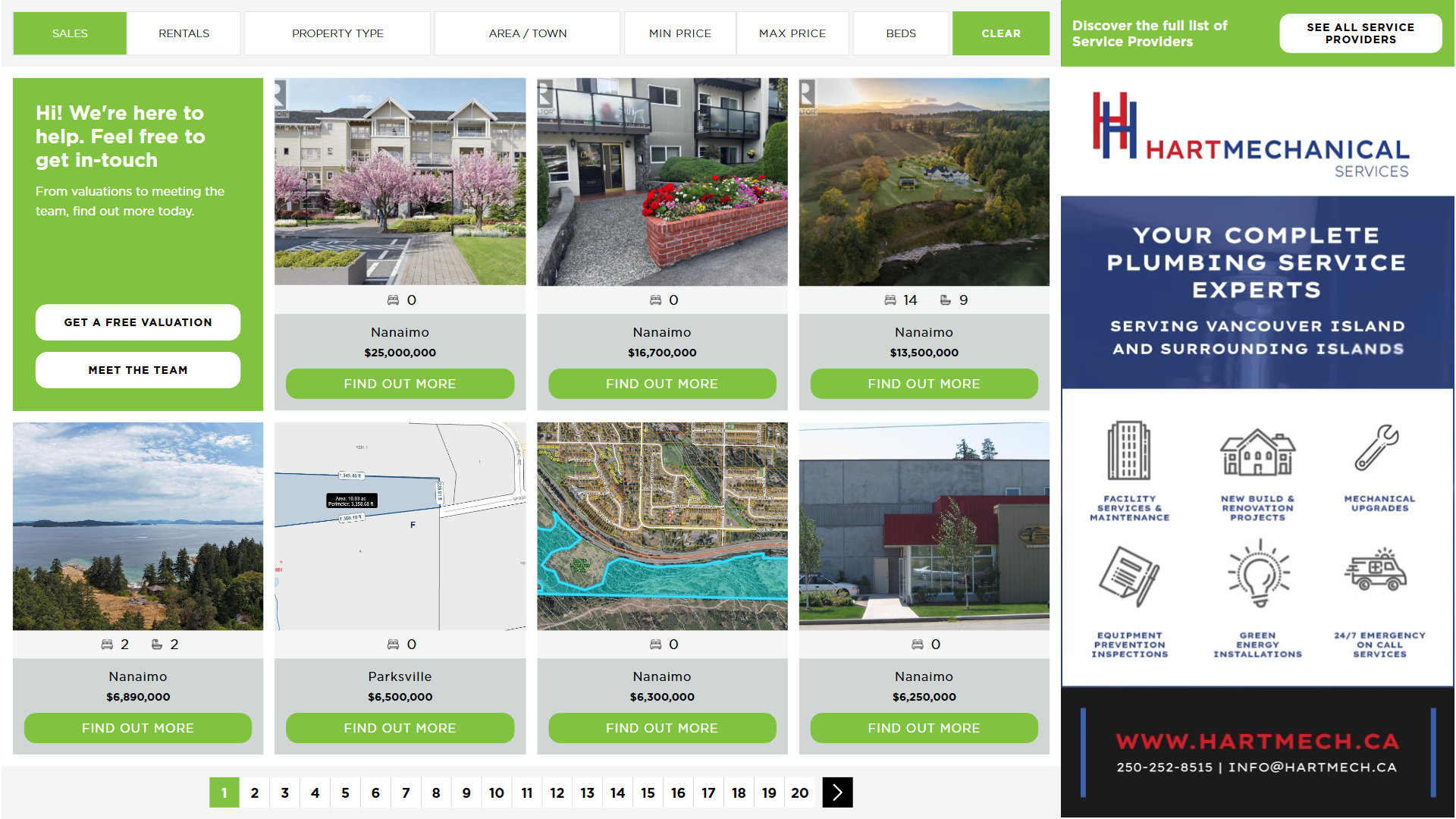Screen dimensions: 1456x819
Task: Open the Parksville lot map thumbnail
Action: coord(400,526)
